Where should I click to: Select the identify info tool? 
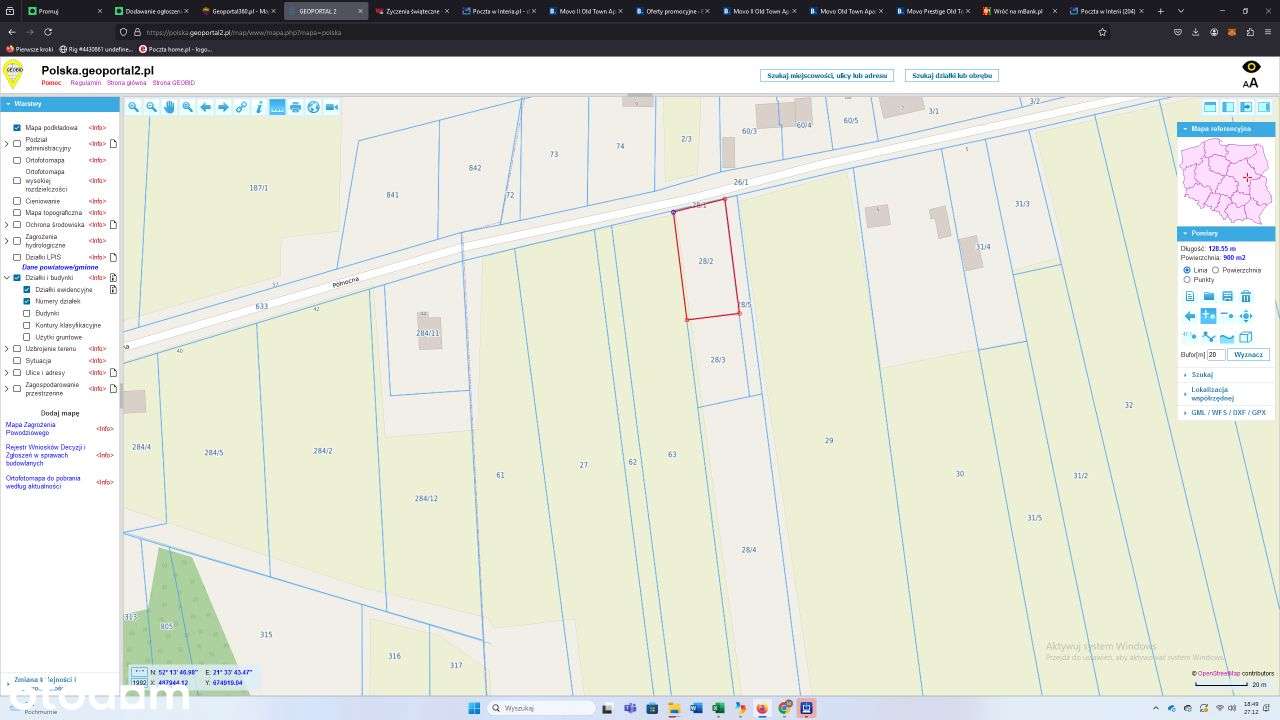point(259,107)
